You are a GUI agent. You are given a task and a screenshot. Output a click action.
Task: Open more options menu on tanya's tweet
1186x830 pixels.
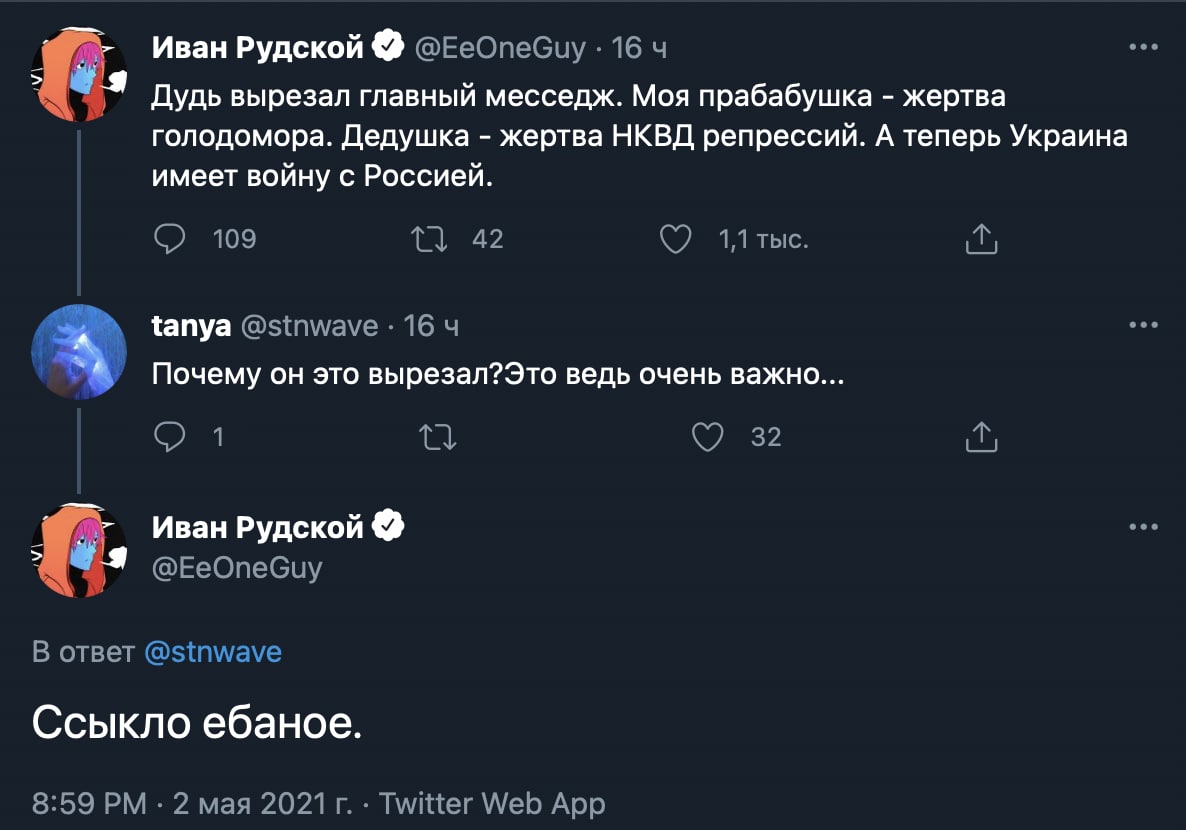tap(1143, 325)
